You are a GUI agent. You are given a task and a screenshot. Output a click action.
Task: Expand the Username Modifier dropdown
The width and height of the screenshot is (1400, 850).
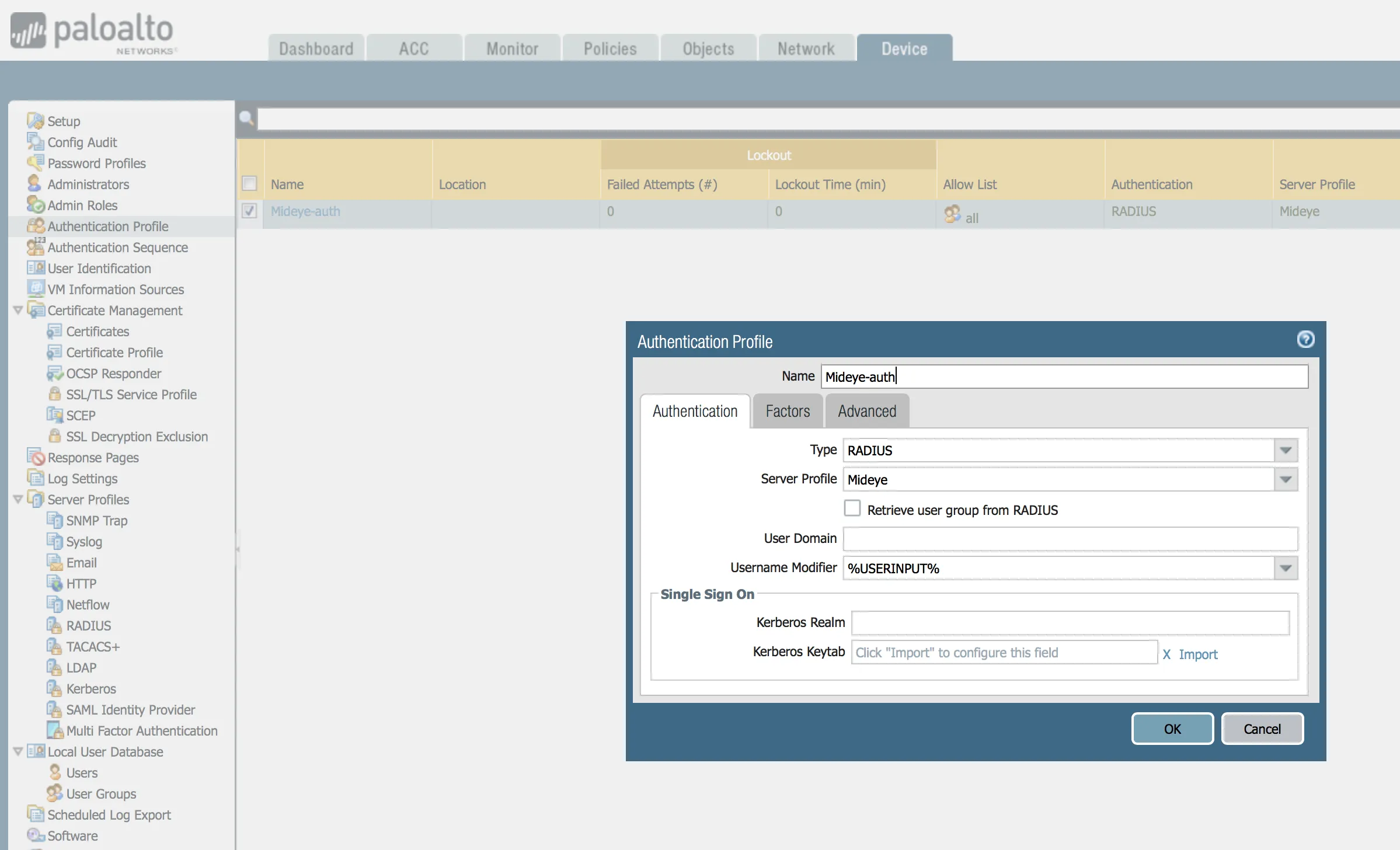1285,568
